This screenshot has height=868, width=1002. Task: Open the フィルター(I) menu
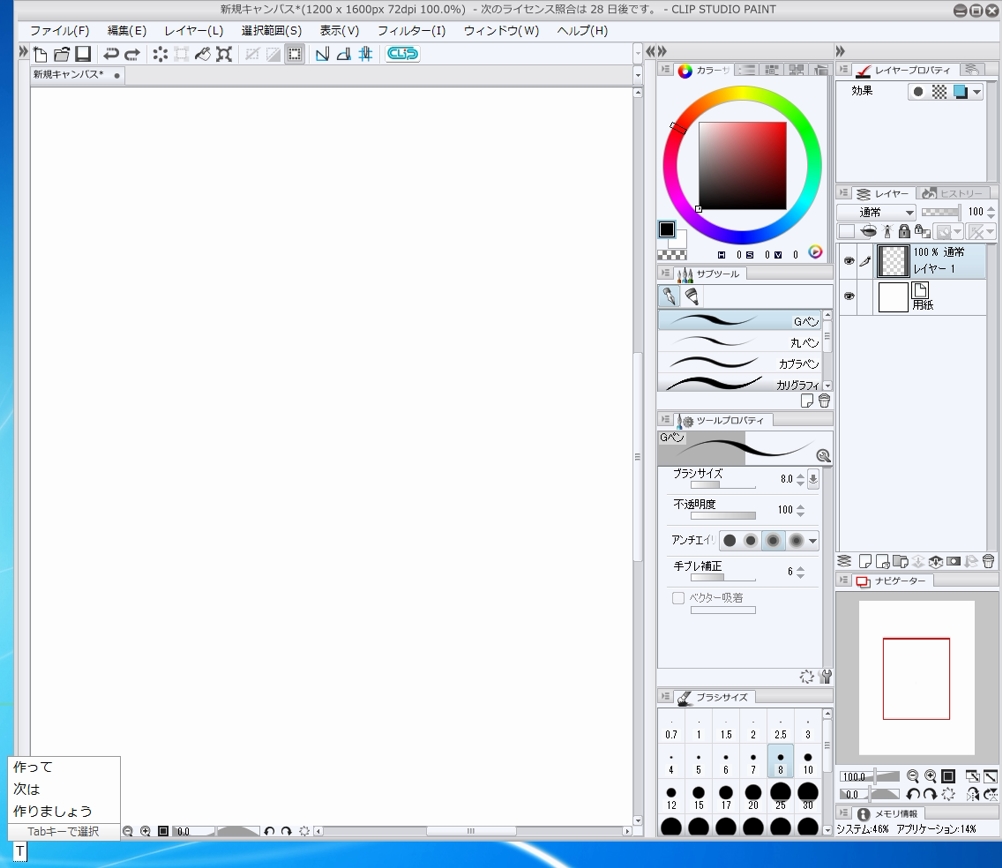(x=411, y=31)
